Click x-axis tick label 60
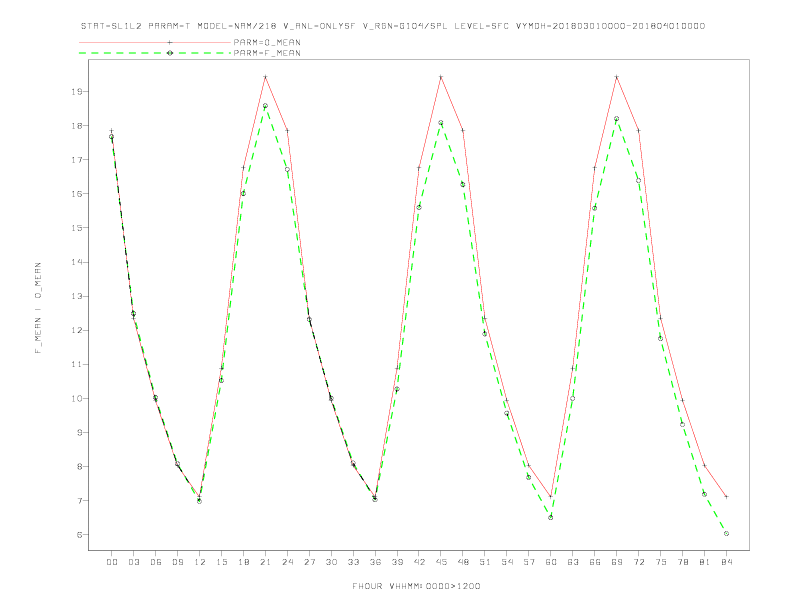 [x=551, y=562]
